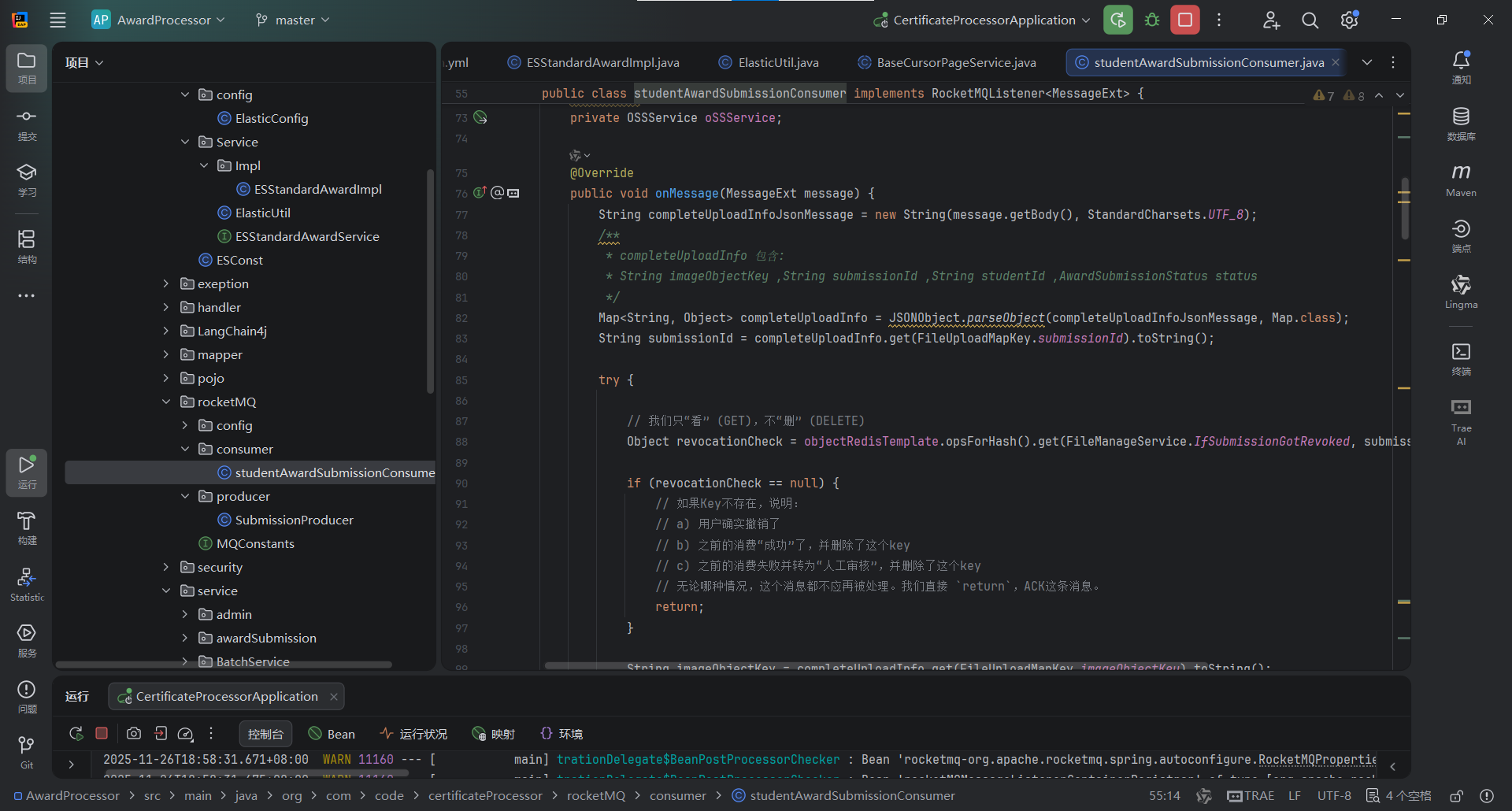Open the 运行状况 health tab
The height and width of the screenshot is (811, 1512).
pos(413,734)
